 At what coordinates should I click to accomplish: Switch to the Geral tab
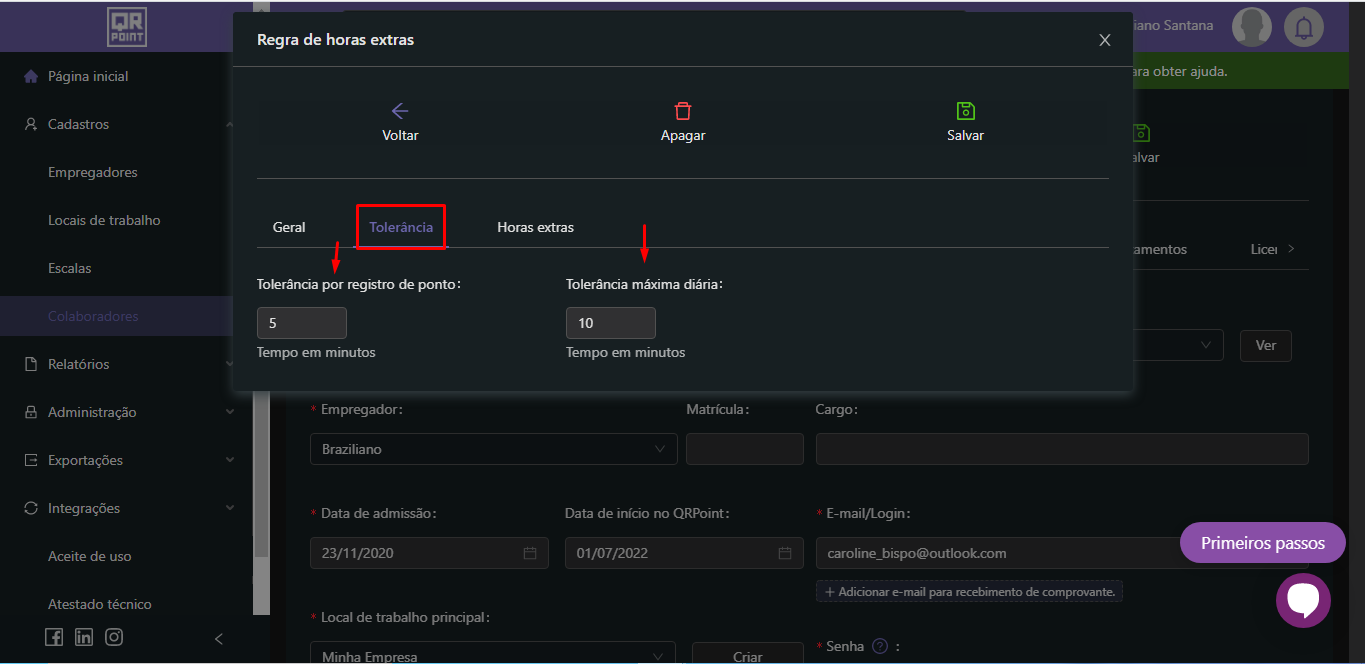(x=289, y=227)
